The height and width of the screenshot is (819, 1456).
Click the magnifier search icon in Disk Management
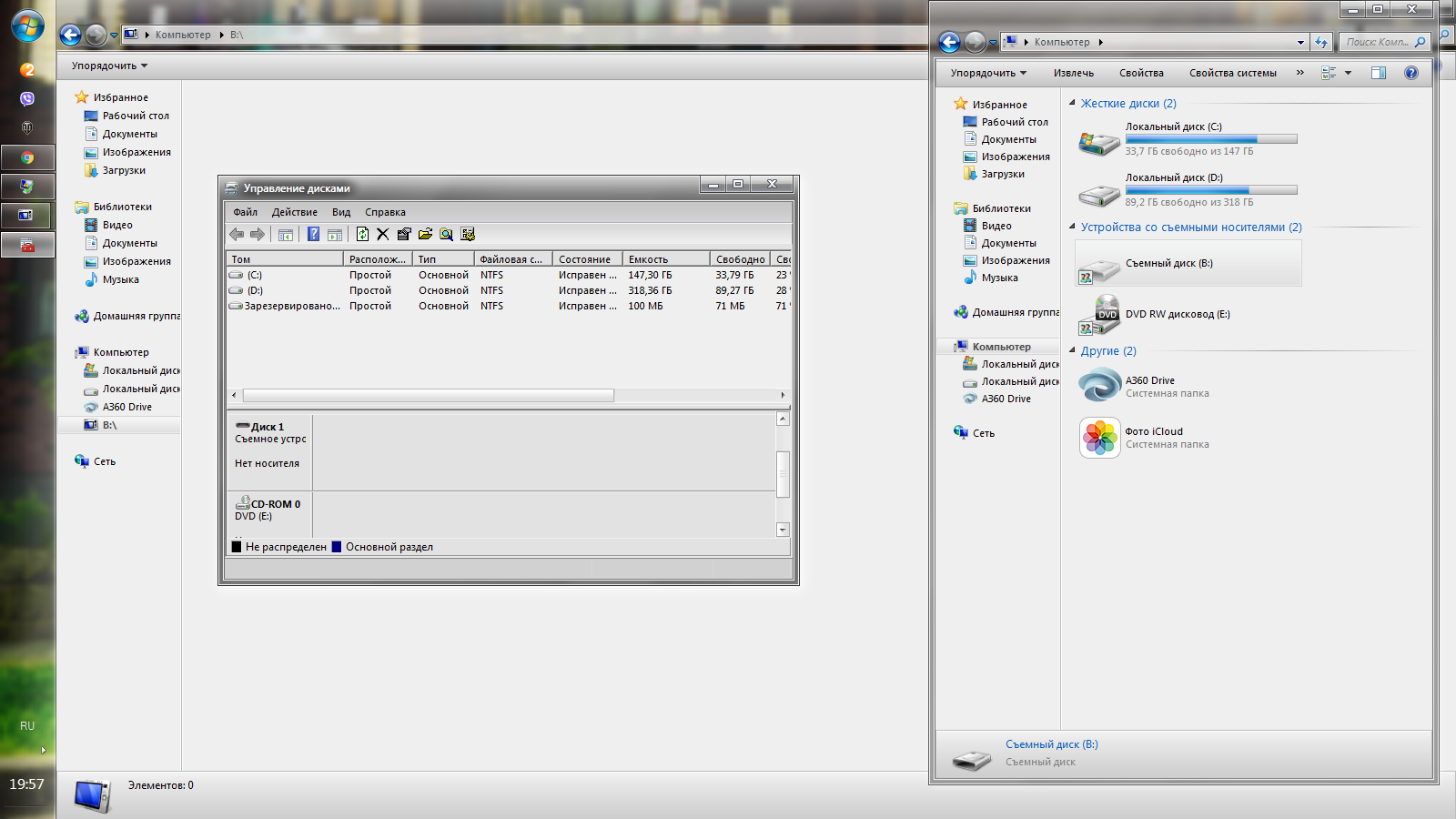tap(446, 235)
